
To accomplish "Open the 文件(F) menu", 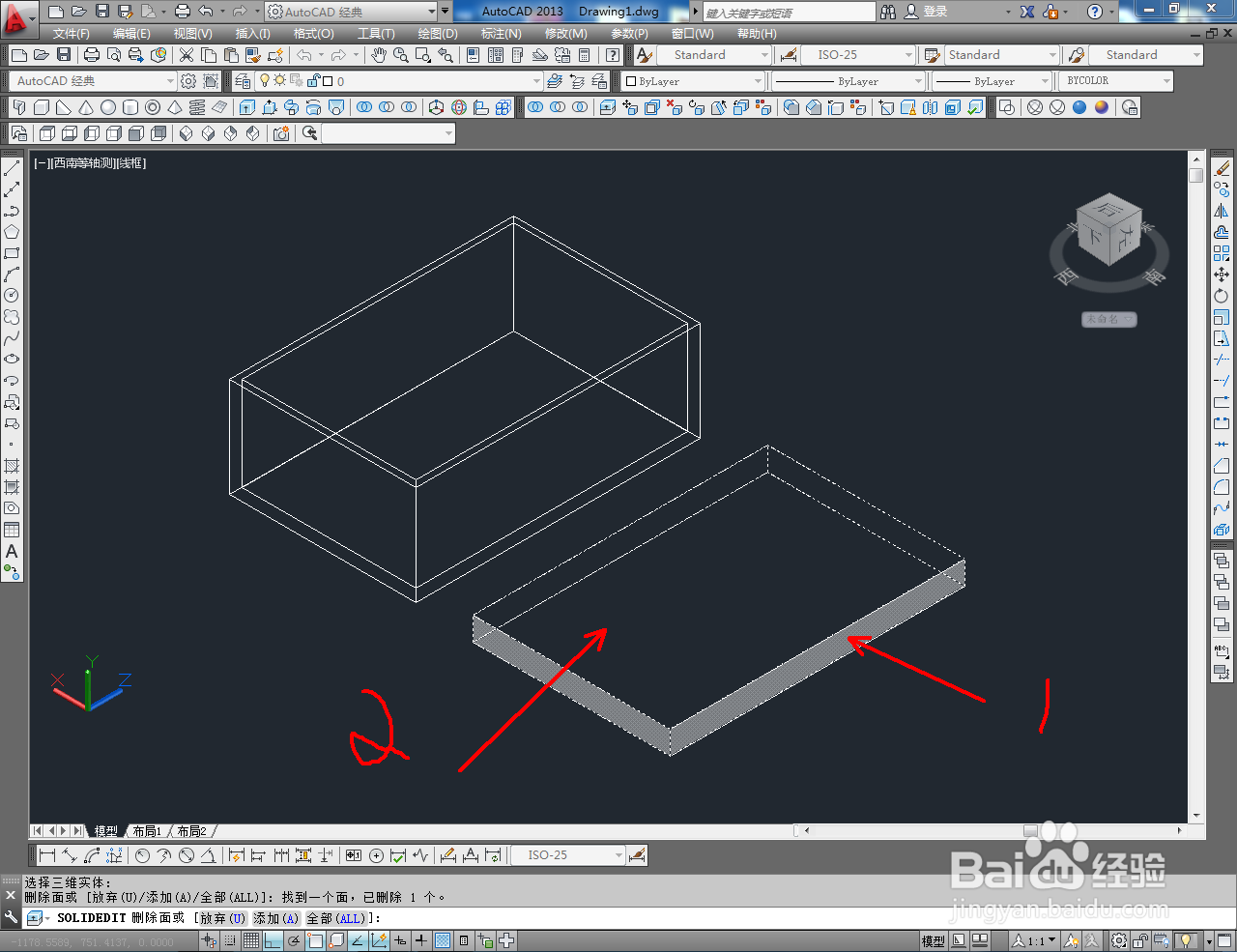I will [x=71, y=34].
